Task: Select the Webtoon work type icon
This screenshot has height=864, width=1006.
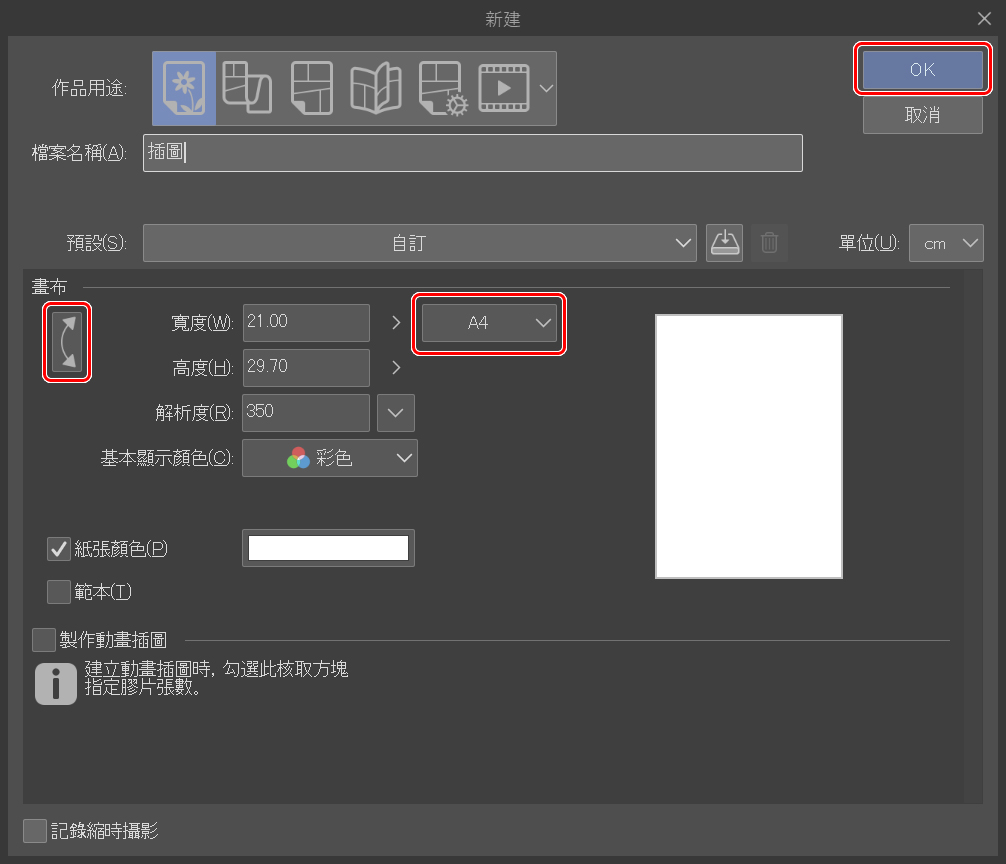Action: coord(246,88)
